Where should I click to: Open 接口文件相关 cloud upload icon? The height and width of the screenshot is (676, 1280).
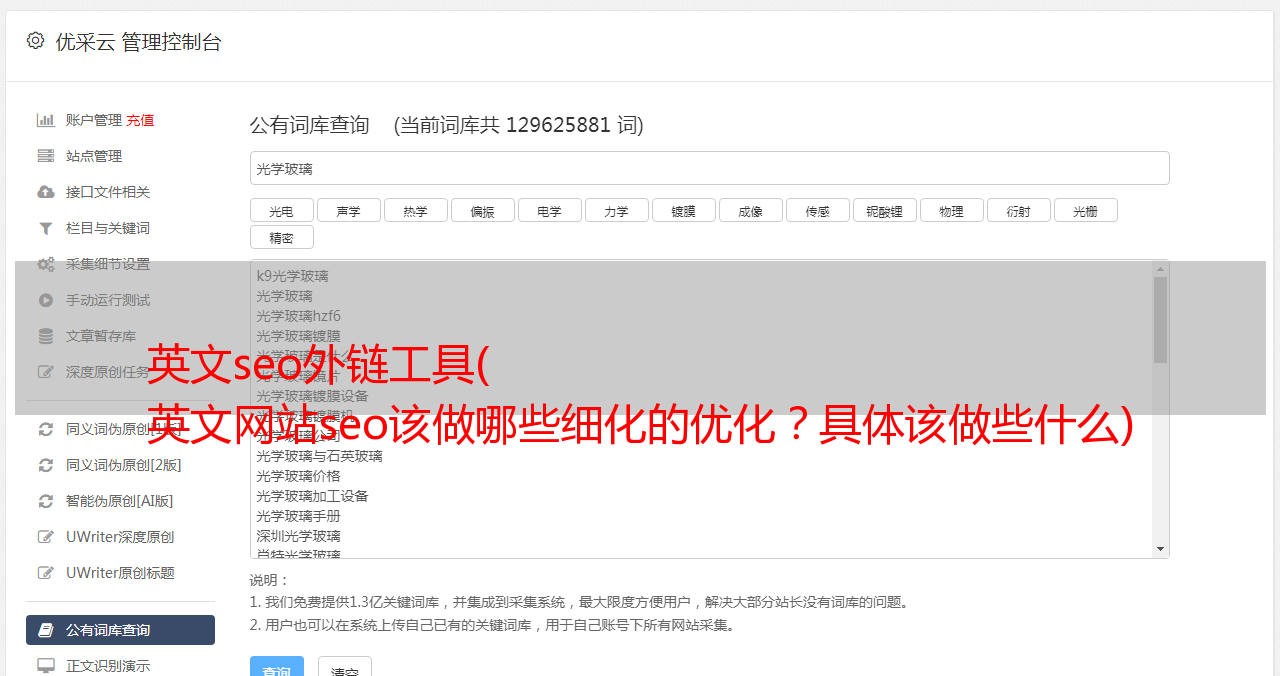[46, 192]
